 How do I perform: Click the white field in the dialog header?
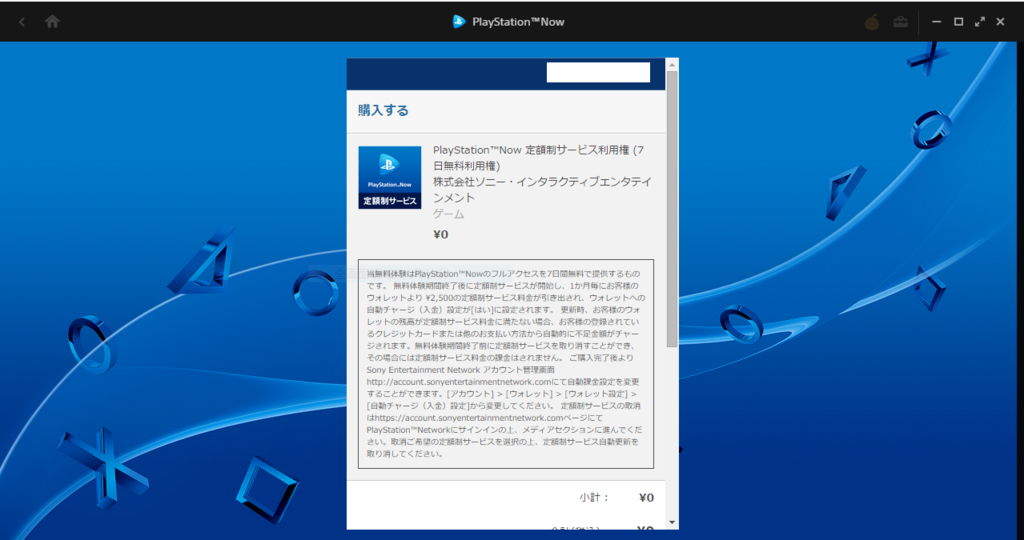tap(598, 72)
